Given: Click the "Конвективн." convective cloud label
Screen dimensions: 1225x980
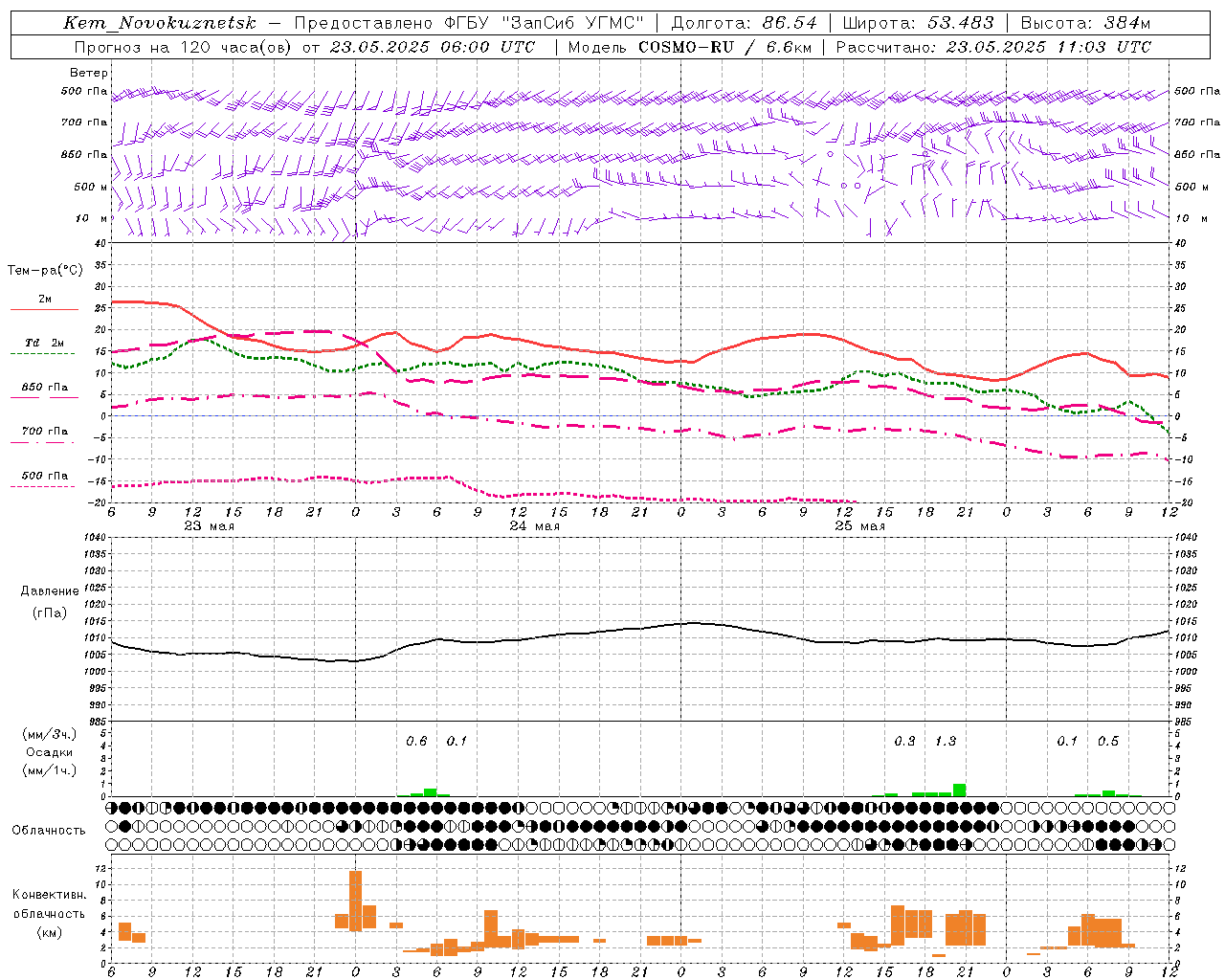Looking at the screenshot, I should tap(50, 895).
